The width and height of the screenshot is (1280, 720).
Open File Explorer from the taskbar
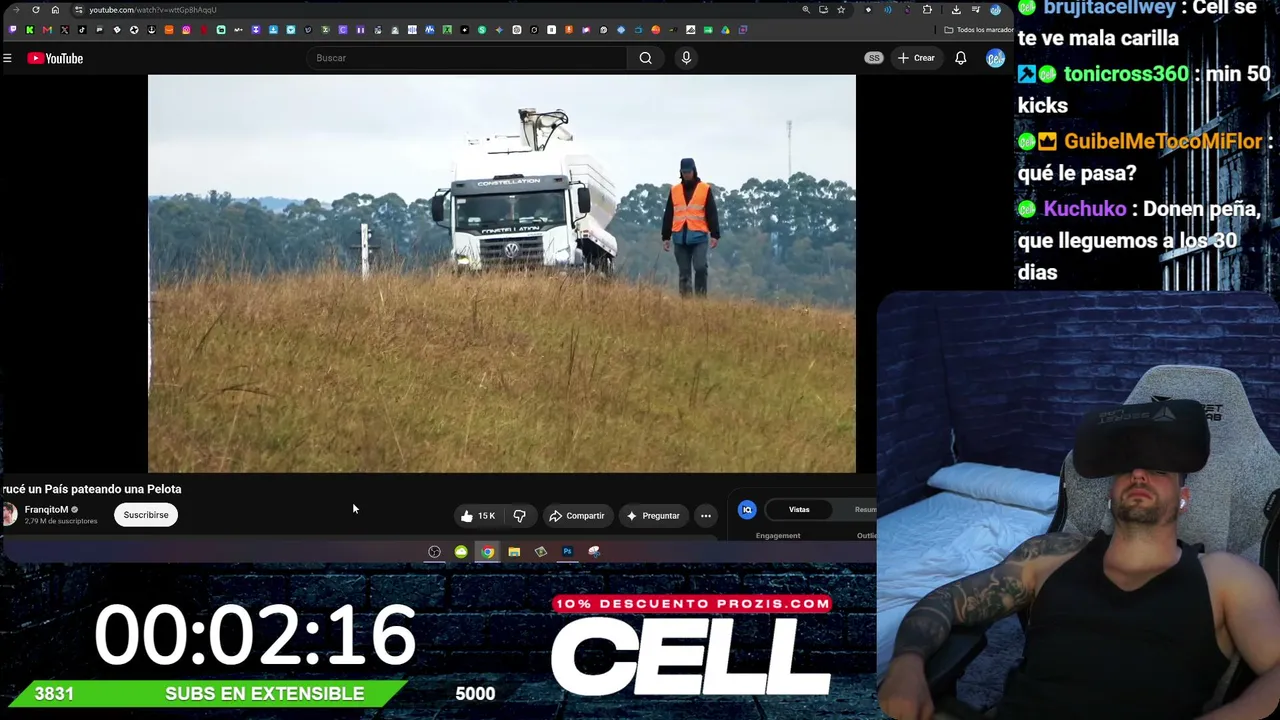[514, 552]
